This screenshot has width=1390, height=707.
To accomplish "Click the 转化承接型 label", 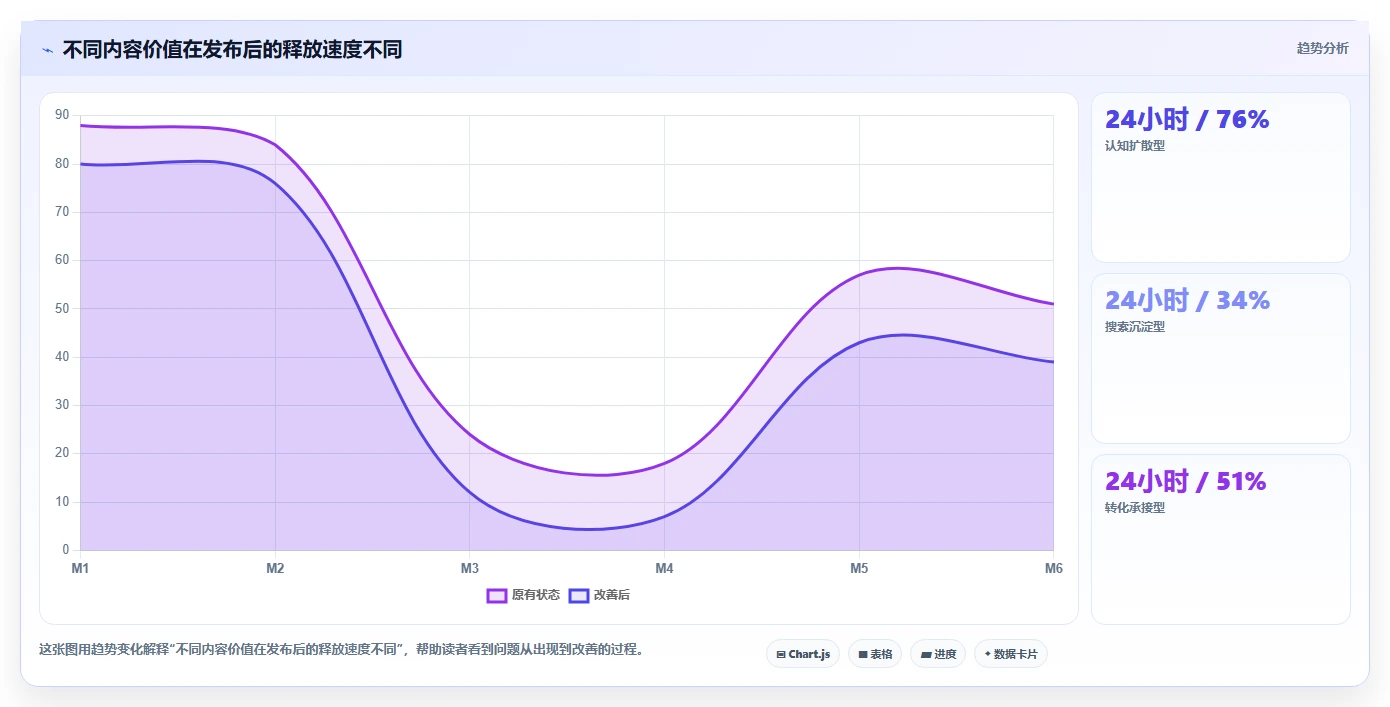I will [1135, 508].
